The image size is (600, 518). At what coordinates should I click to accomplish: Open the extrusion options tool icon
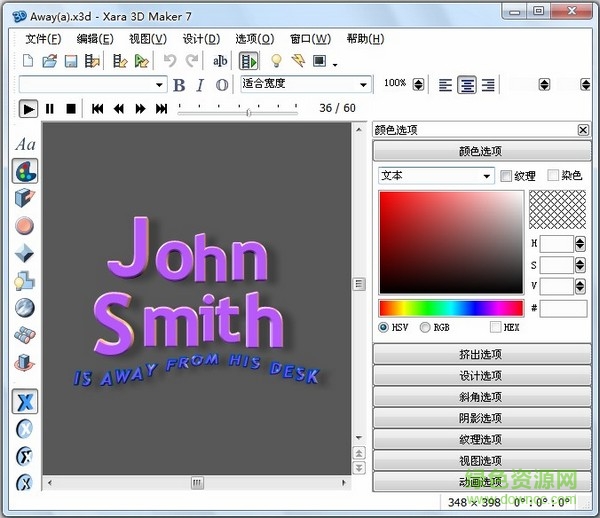(25, 198)
